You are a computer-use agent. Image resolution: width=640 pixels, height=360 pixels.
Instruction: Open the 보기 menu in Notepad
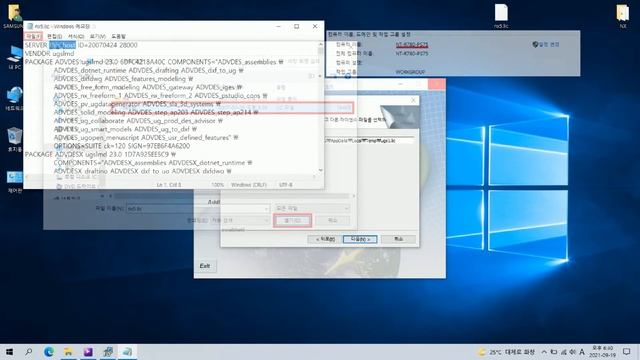click(x=98, y=36)
